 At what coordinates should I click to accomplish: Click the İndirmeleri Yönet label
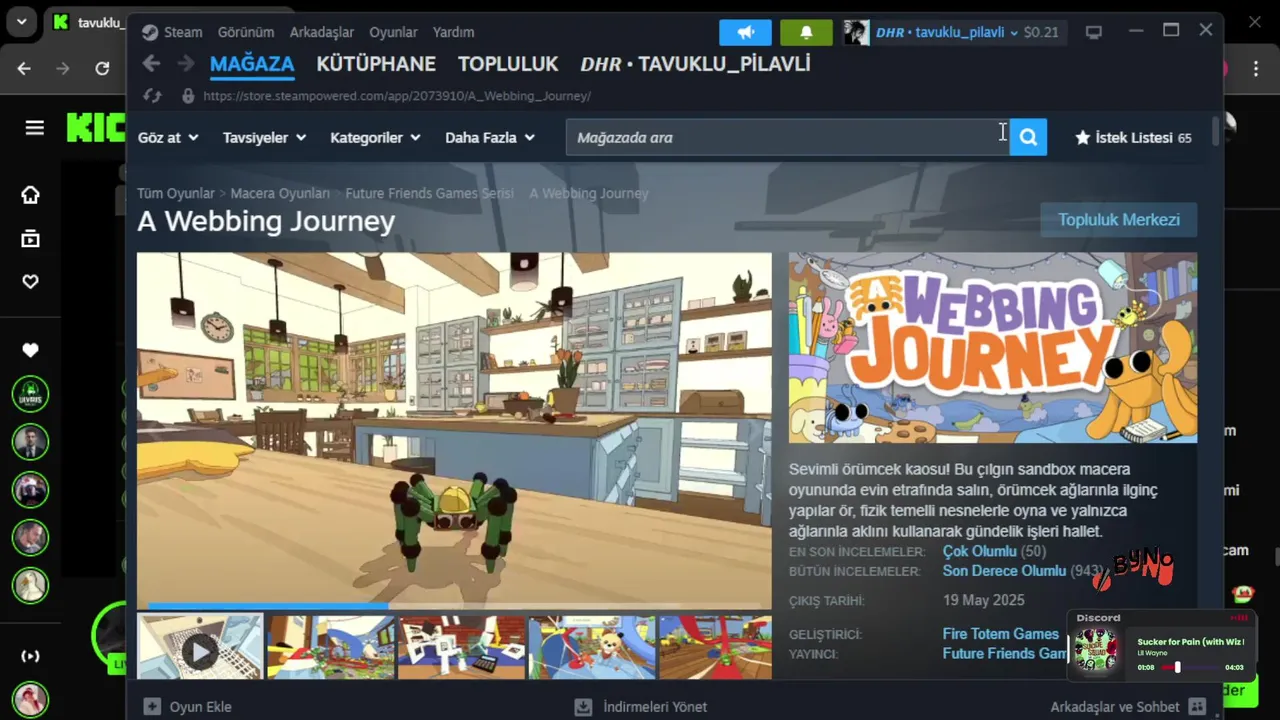pyautogui.click(x=655, y=707)
